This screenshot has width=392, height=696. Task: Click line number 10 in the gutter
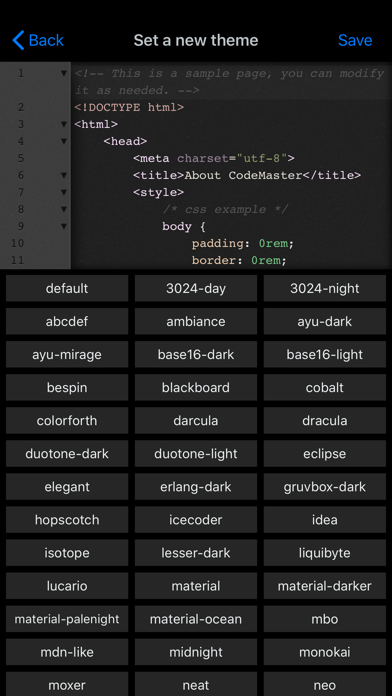pos(17,243)
